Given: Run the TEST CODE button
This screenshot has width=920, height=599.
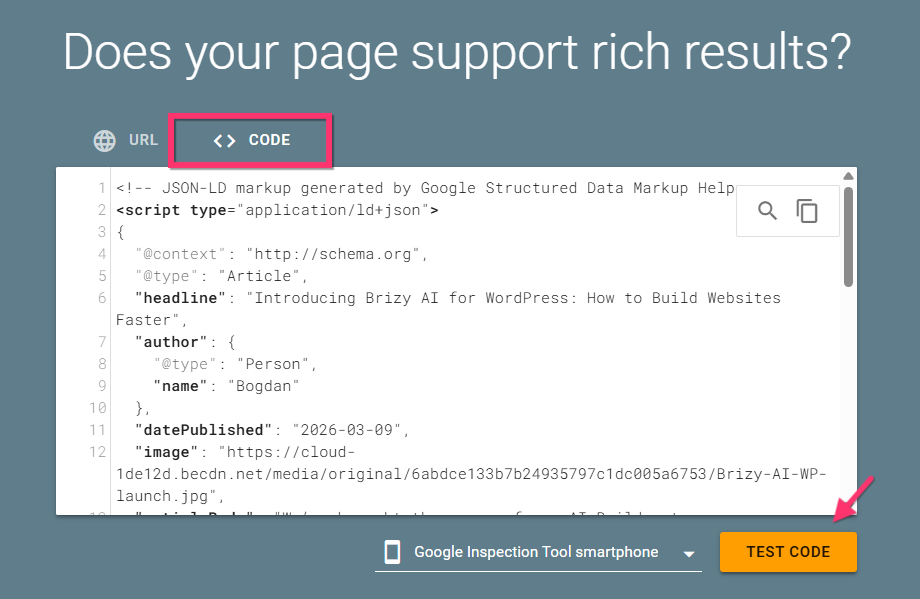Looking at the screenshot, I should [x=788, y=552].
